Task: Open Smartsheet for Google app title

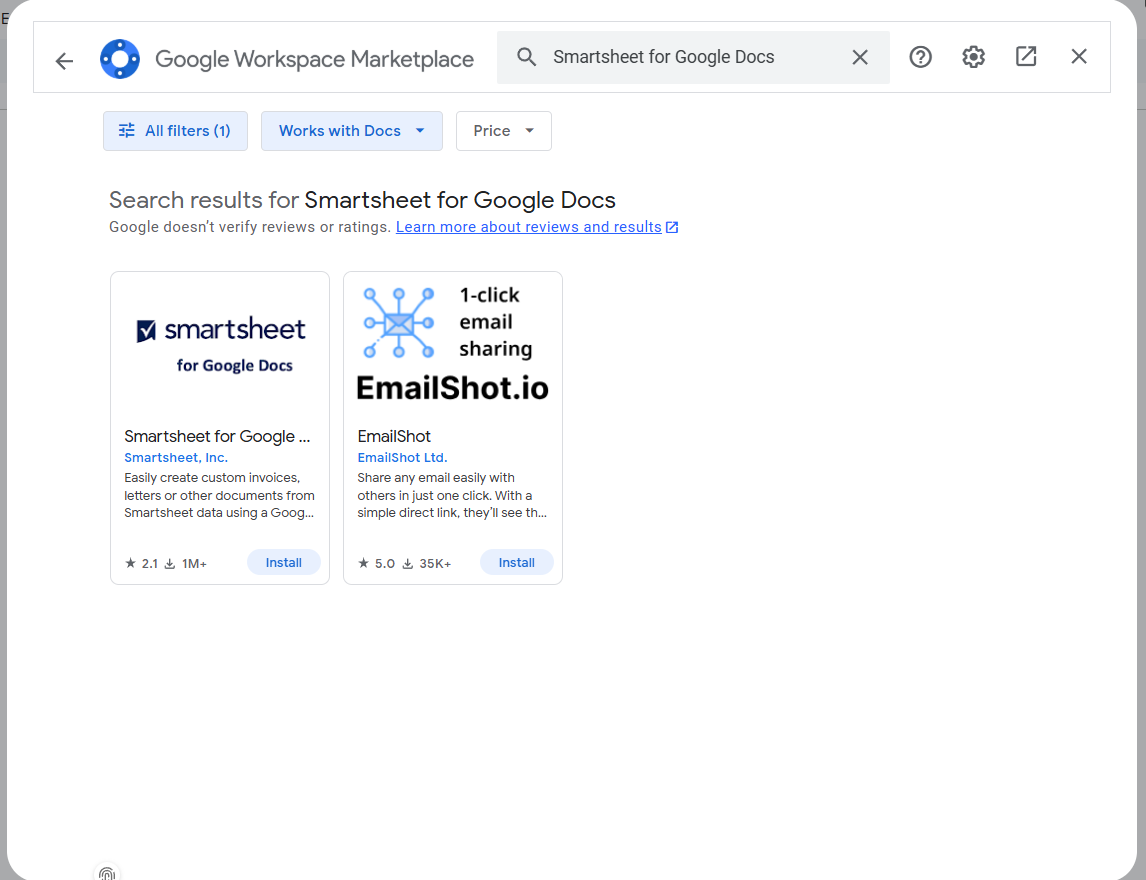Action: click(217, 436)
